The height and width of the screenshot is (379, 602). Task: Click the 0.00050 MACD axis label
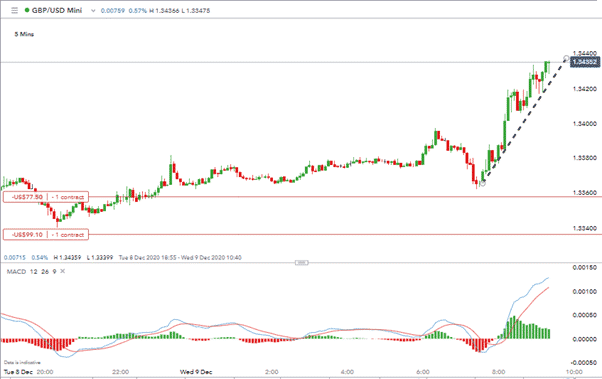pos(585,315)
